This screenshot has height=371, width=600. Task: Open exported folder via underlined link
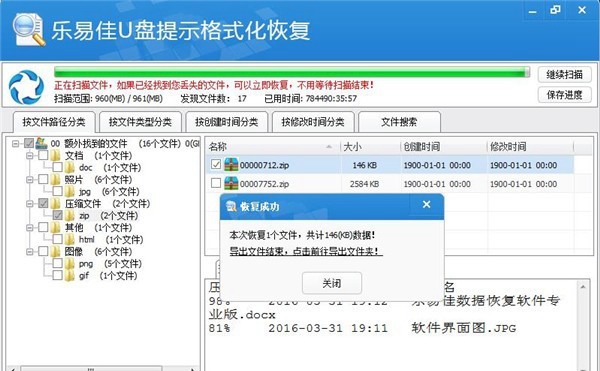click(x=305, y=251)
